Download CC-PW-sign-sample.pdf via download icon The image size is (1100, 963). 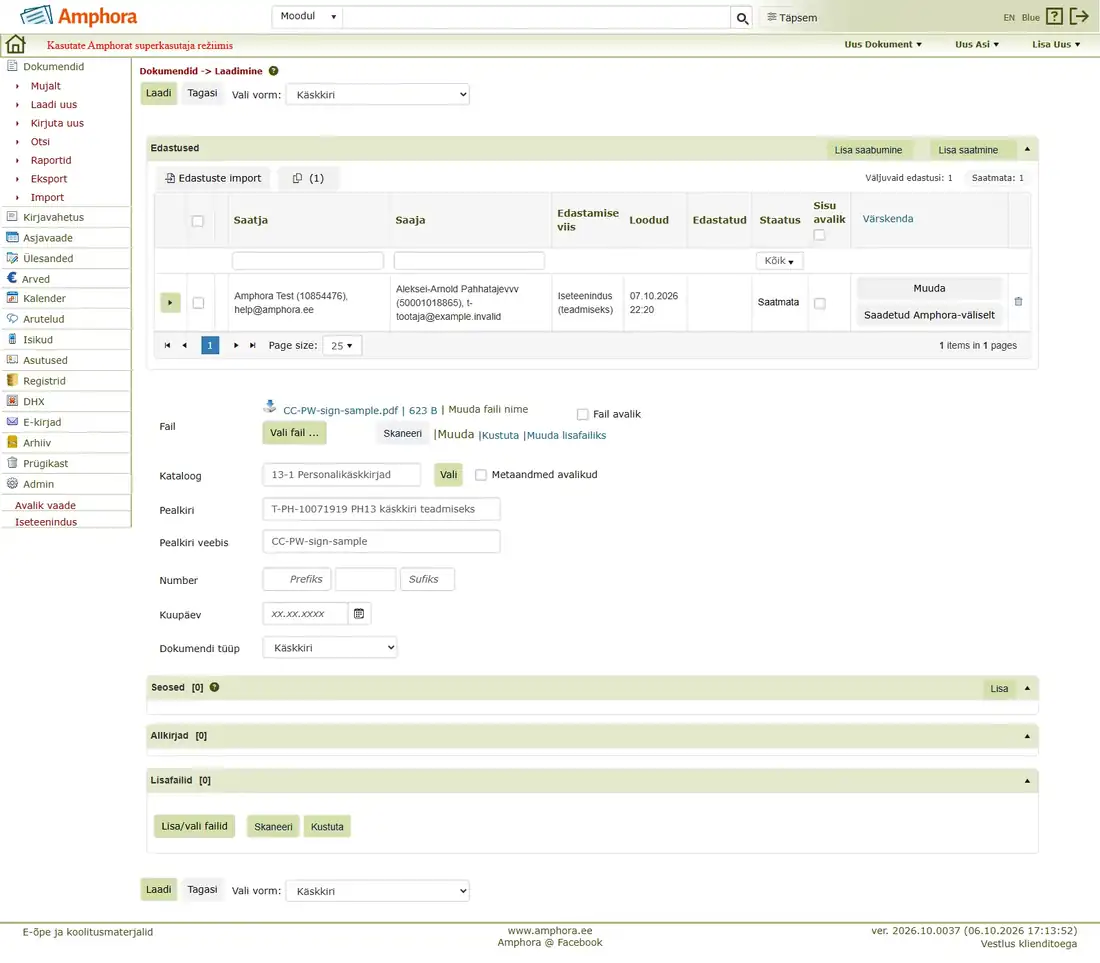(x=269, y=406)
